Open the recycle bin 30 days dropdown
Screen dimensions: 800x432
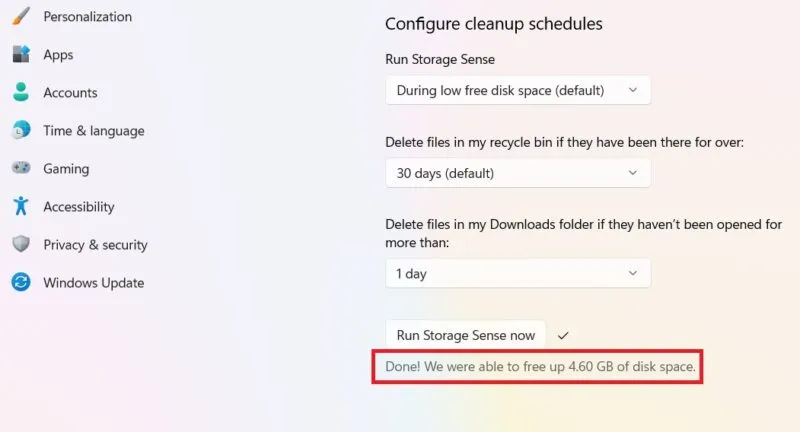(x=517, y=173)
